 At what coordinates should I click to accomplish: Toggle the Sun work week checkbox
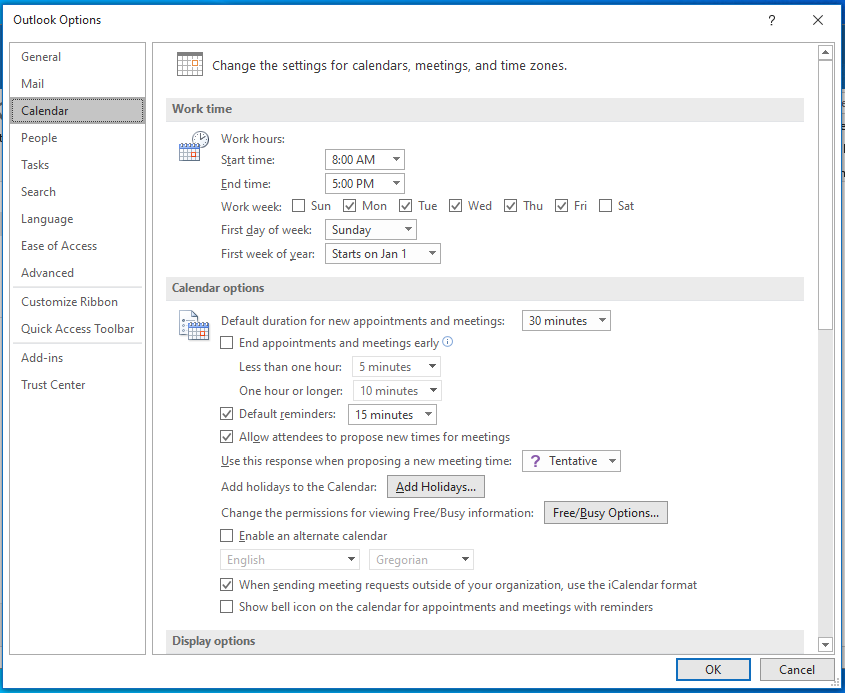click(299, 206)
